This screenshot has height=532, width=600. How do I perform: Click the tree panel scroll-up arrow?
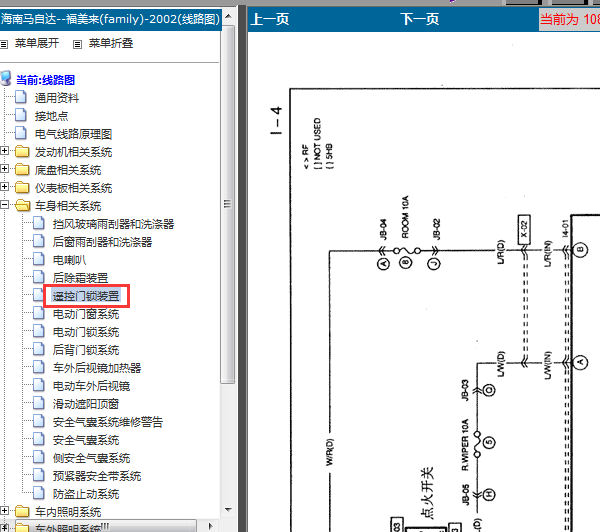(x=228, y=16)
